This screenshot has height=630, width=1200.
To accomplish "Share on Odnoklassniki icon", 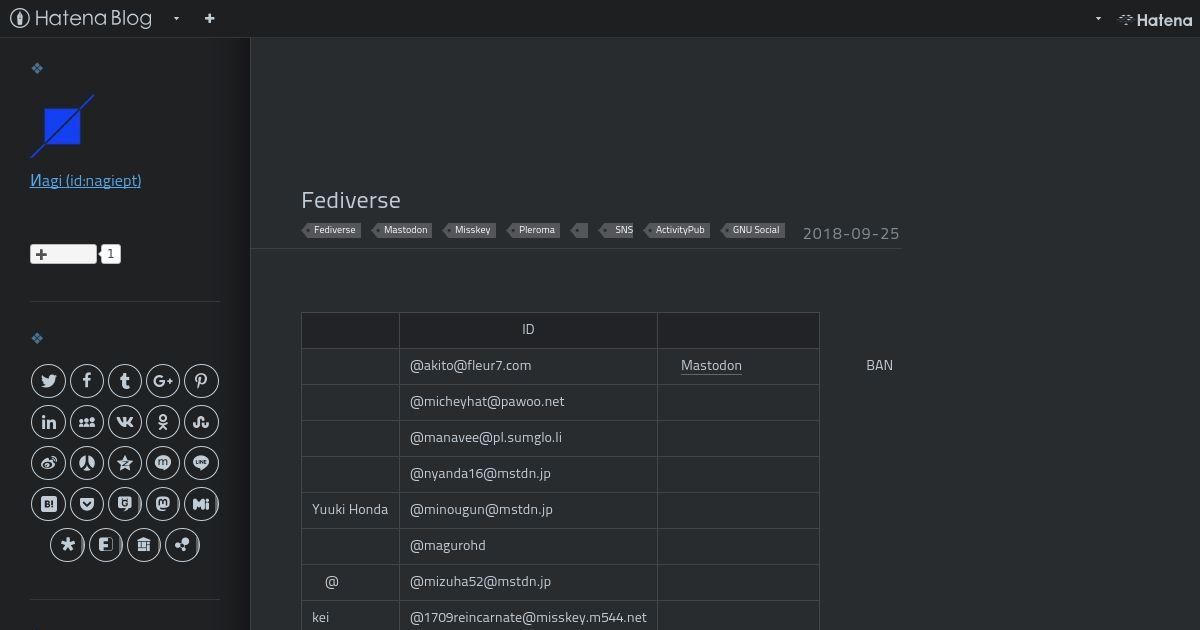I will pyautogui.click(x=163, y=422).
